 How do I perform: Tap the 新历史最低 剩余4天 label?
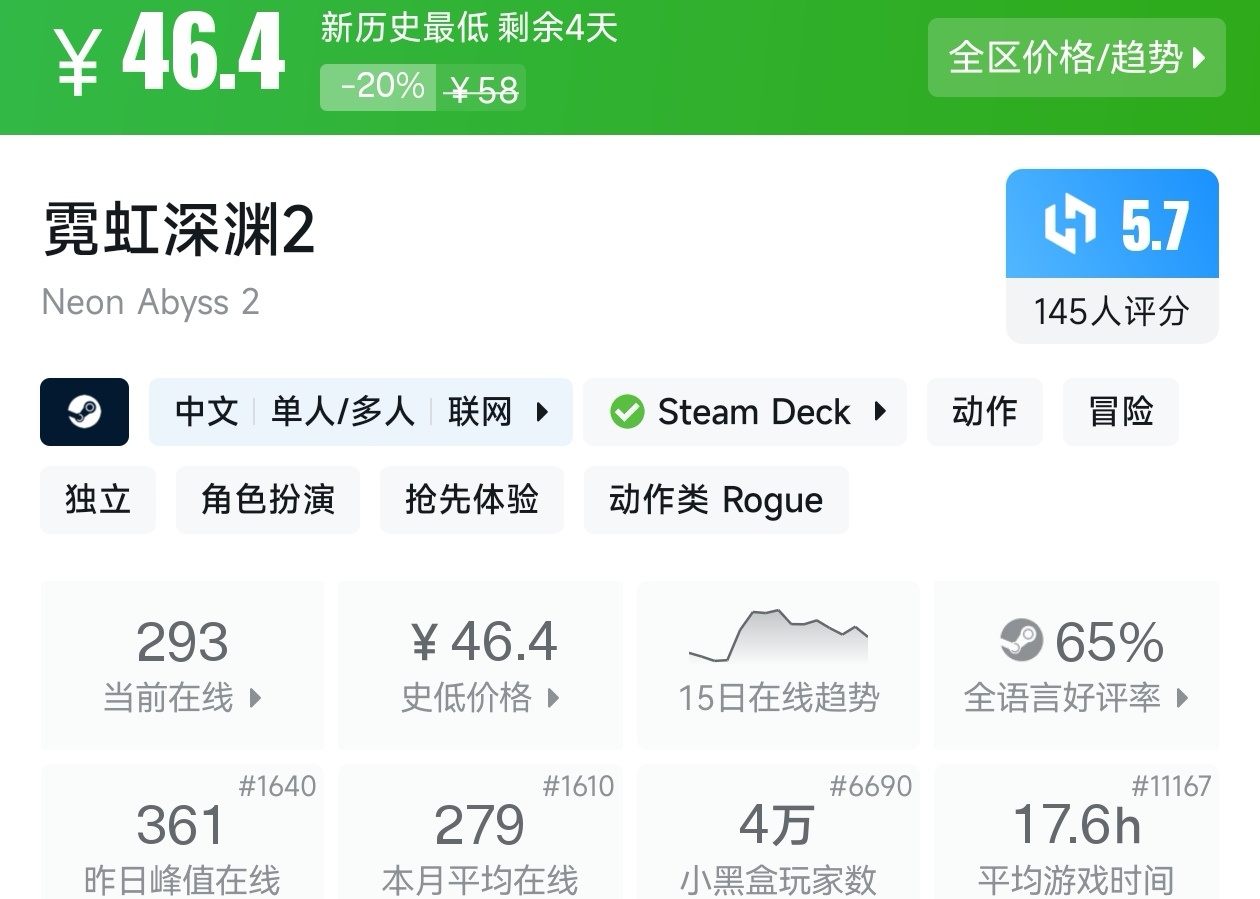[x=469, y=27]
